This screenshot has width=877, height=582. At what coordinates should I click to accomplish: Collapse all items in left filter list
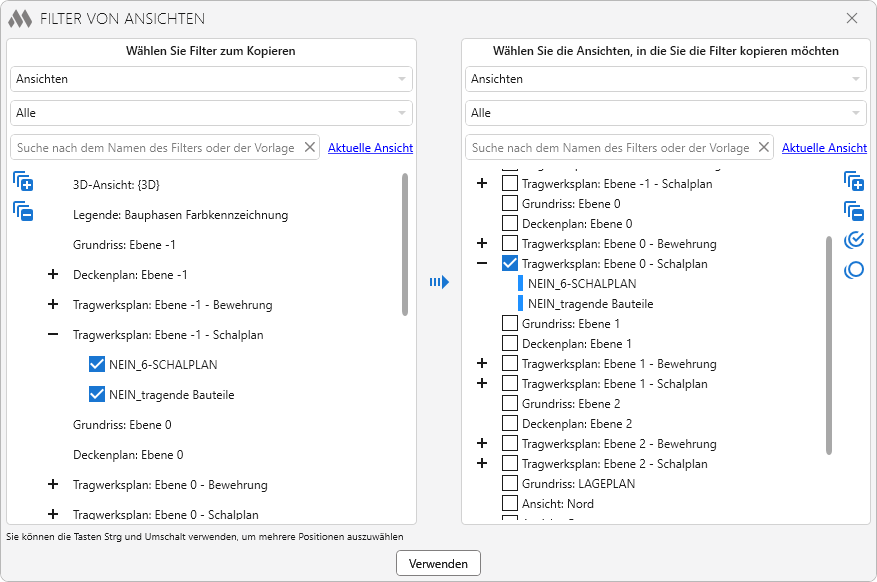pos(23,211)
